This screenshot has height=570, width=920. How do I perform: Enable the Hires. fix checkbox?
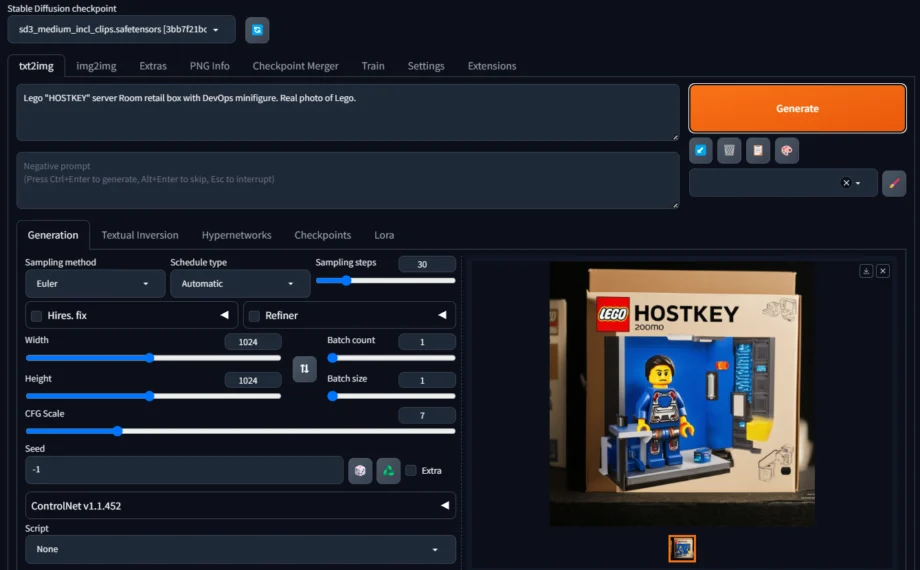coord(36,316)
